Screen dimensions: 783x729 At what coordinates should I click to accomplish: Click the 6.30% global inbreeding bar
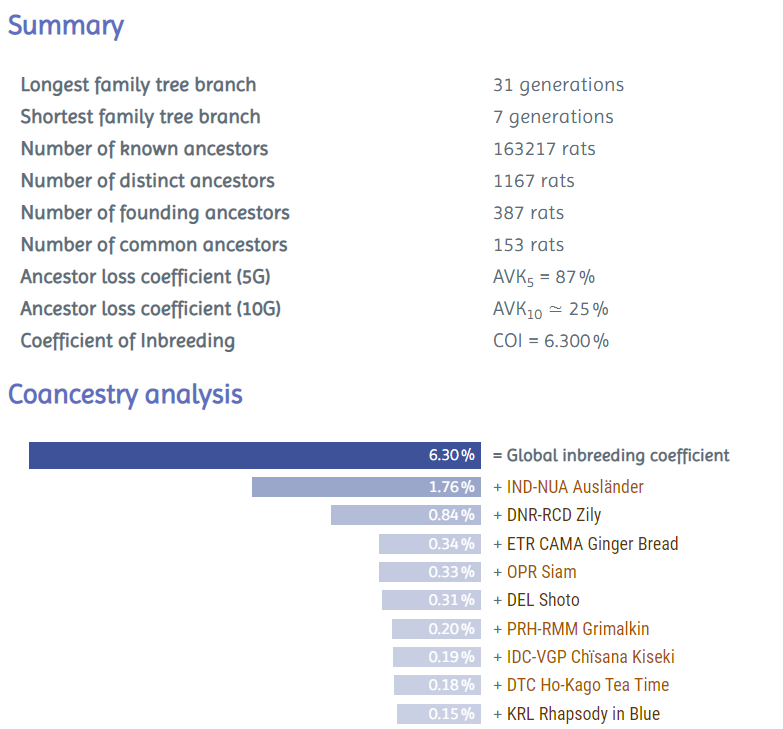point(255,456)
